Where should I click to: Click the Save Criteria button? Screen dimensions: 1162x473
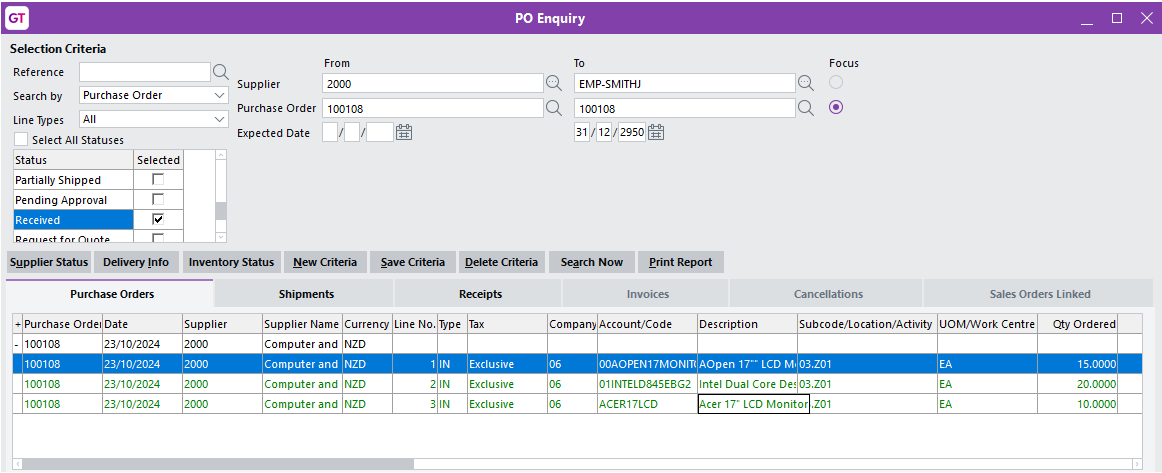coord(413,262)
